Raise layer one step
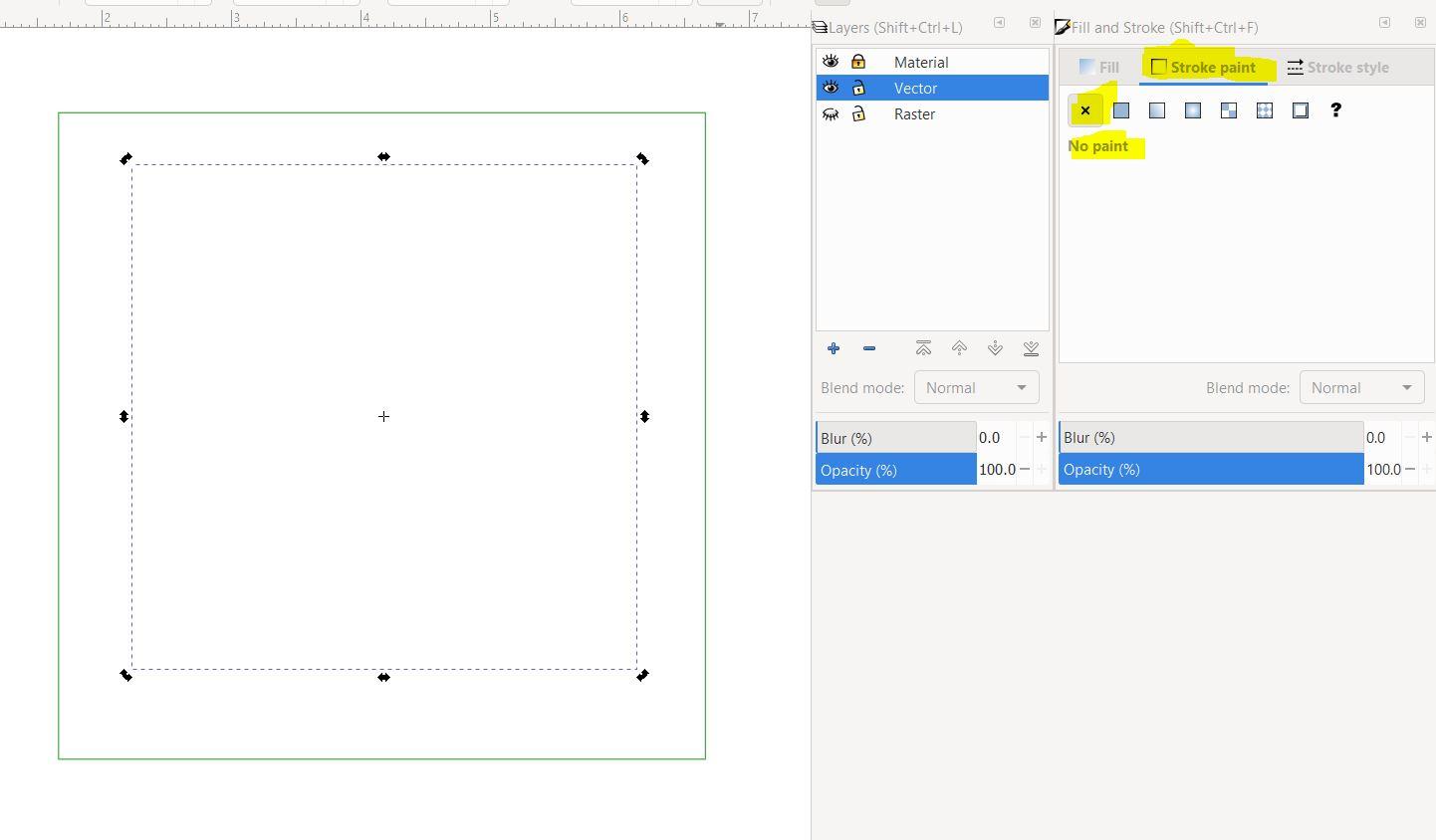 (x=959, y=348)
